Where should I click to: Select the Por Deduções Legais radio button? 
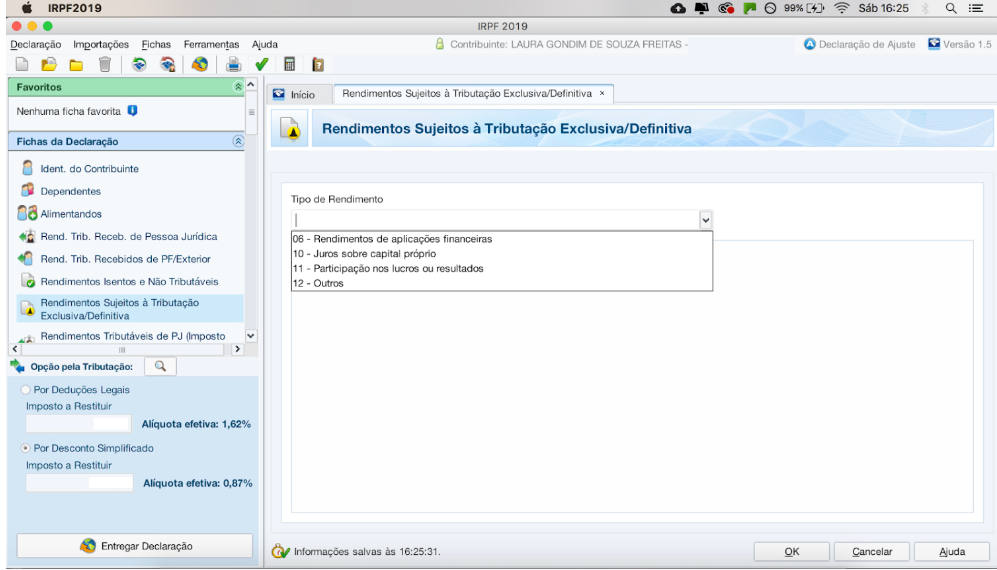click(25, 389)
